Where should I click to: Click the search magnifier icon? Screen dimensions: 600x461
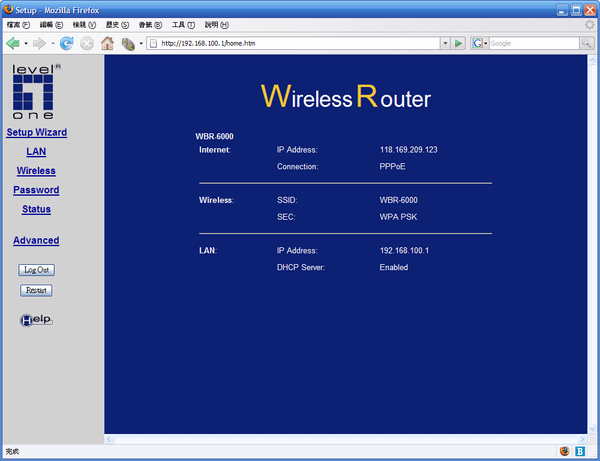coord(586,43)
